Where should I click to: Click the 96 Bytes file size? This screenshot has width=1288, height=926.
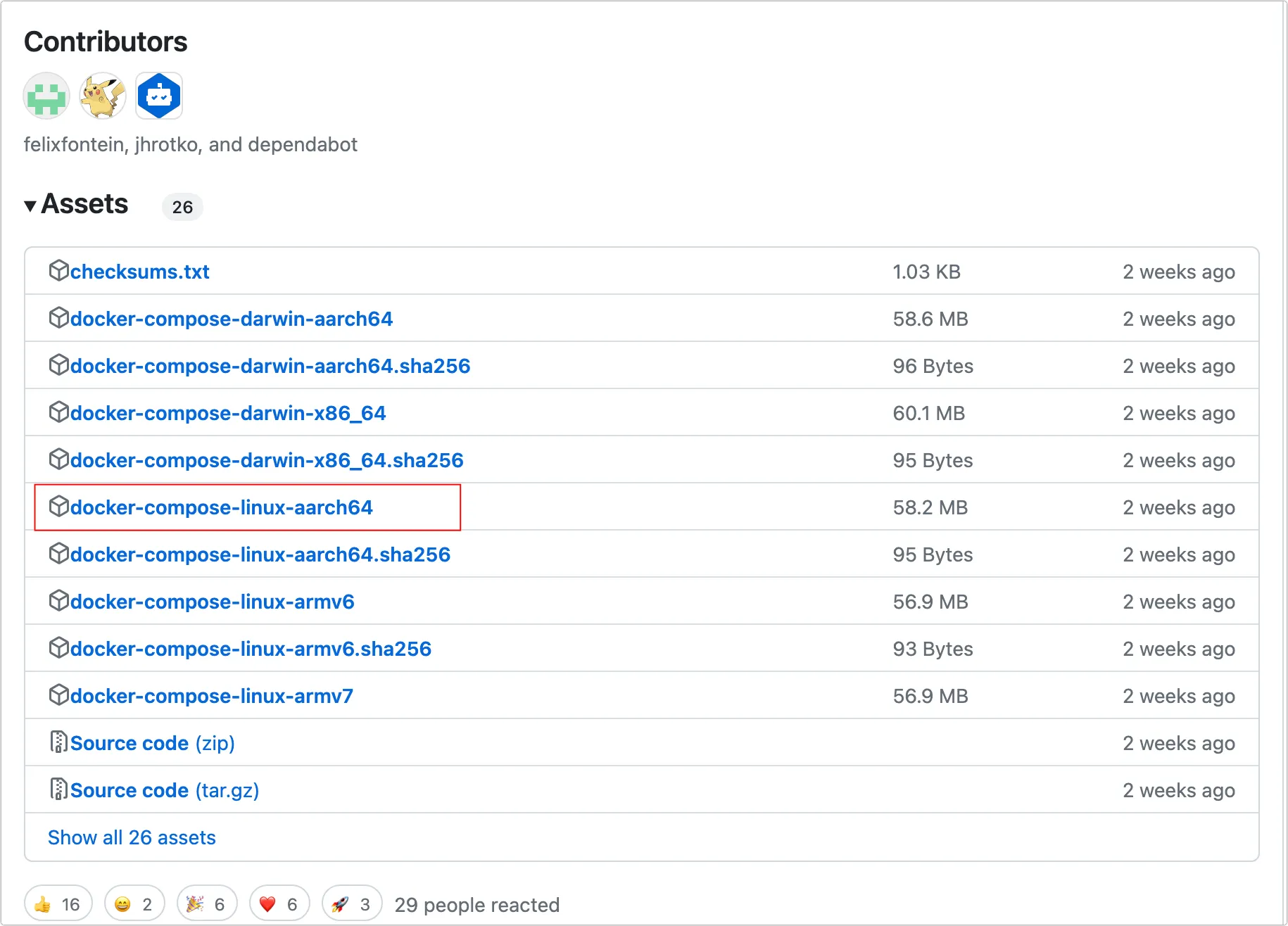[933, 366]
